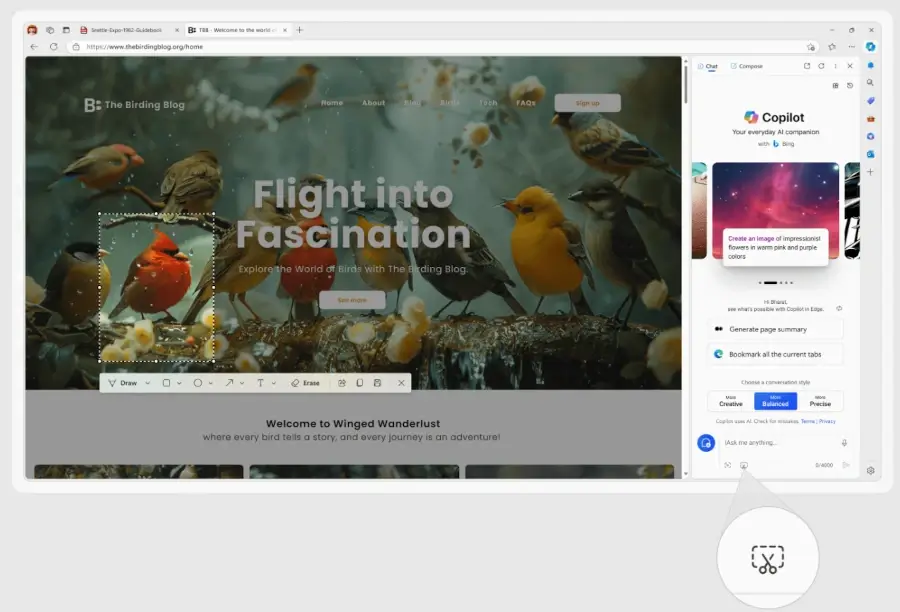Select the More Balanced conversation style
This screenshot has height=612, width=900.
tap(775, 401)
